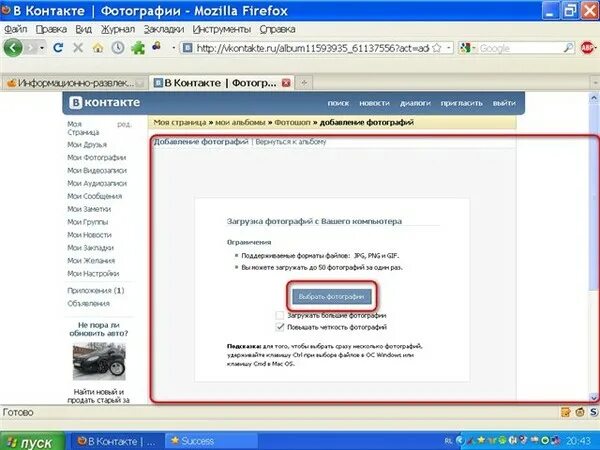Image resolution: width=600 pixels, height=450 pixels.
Task: Focus the Google search input field
Action: coord(520,48)
